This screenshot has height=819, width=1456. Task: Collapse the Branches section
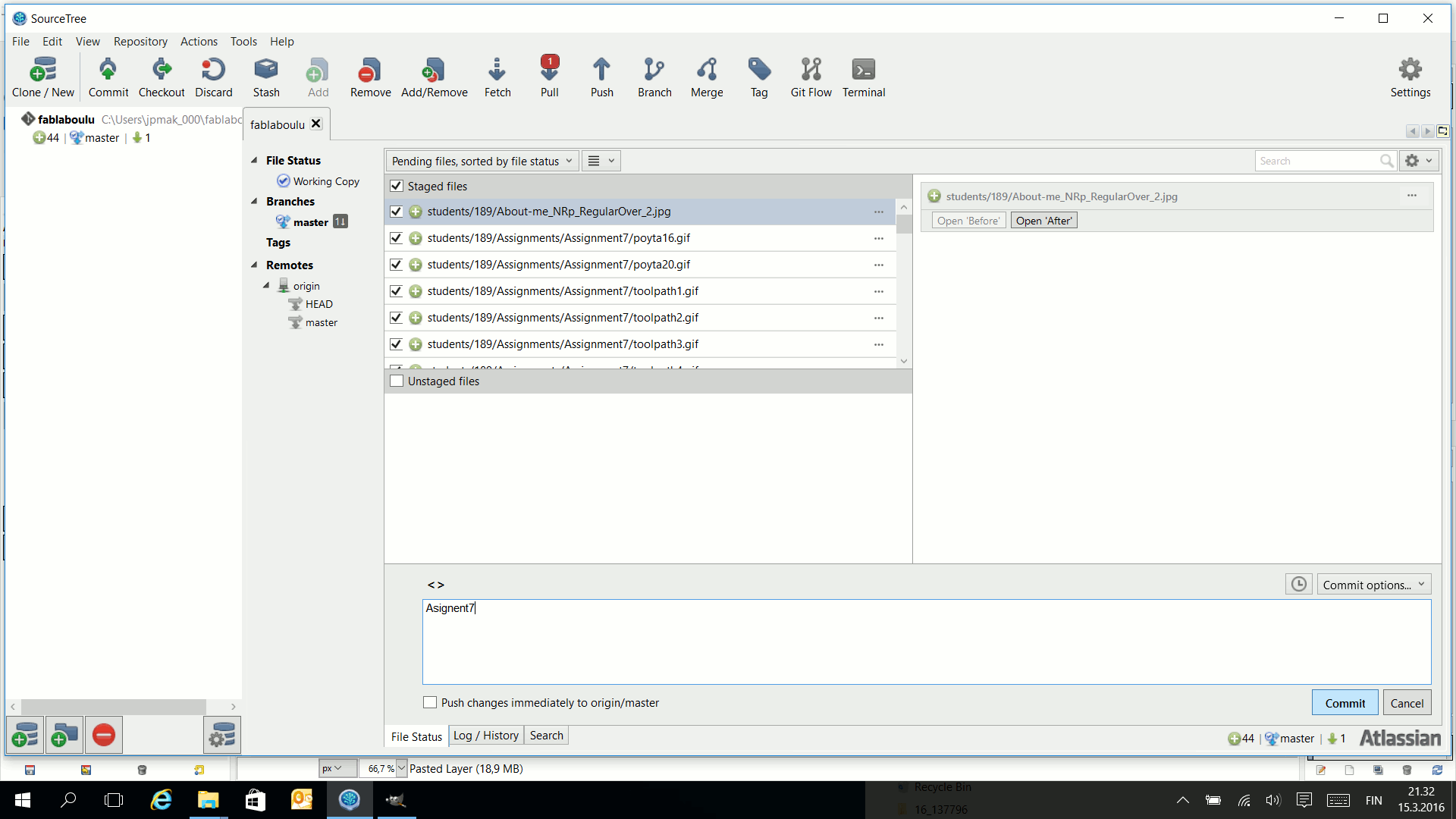(254, 201)
